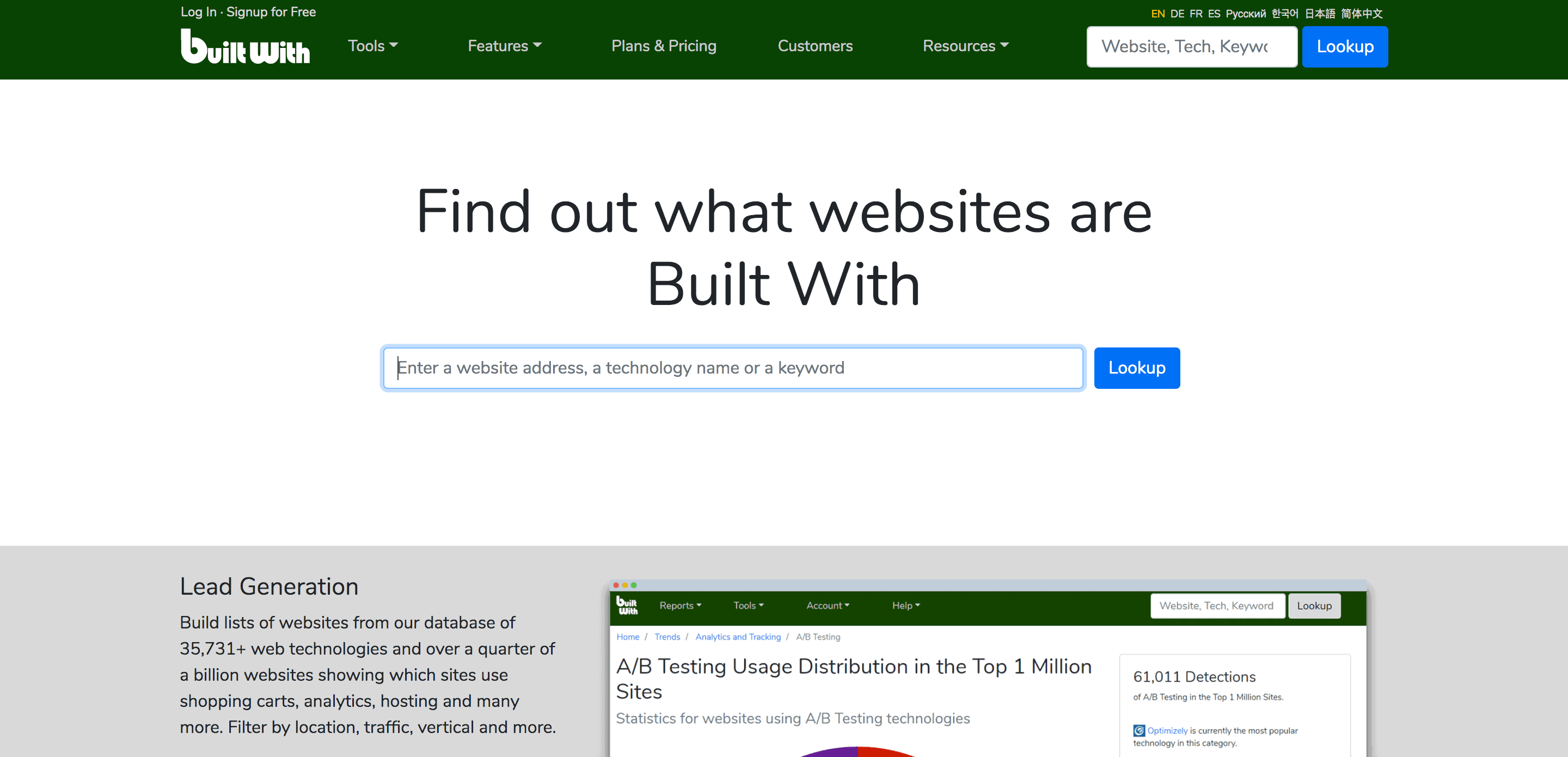Select Japanese language option
The image size is (1568, 757).
1319,14
